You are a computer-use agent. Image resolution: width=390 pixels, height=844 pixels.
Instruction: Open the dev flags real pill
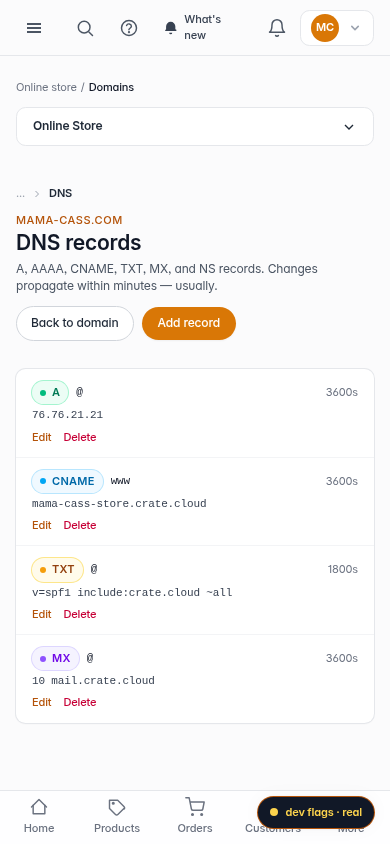tap(316, 812)
